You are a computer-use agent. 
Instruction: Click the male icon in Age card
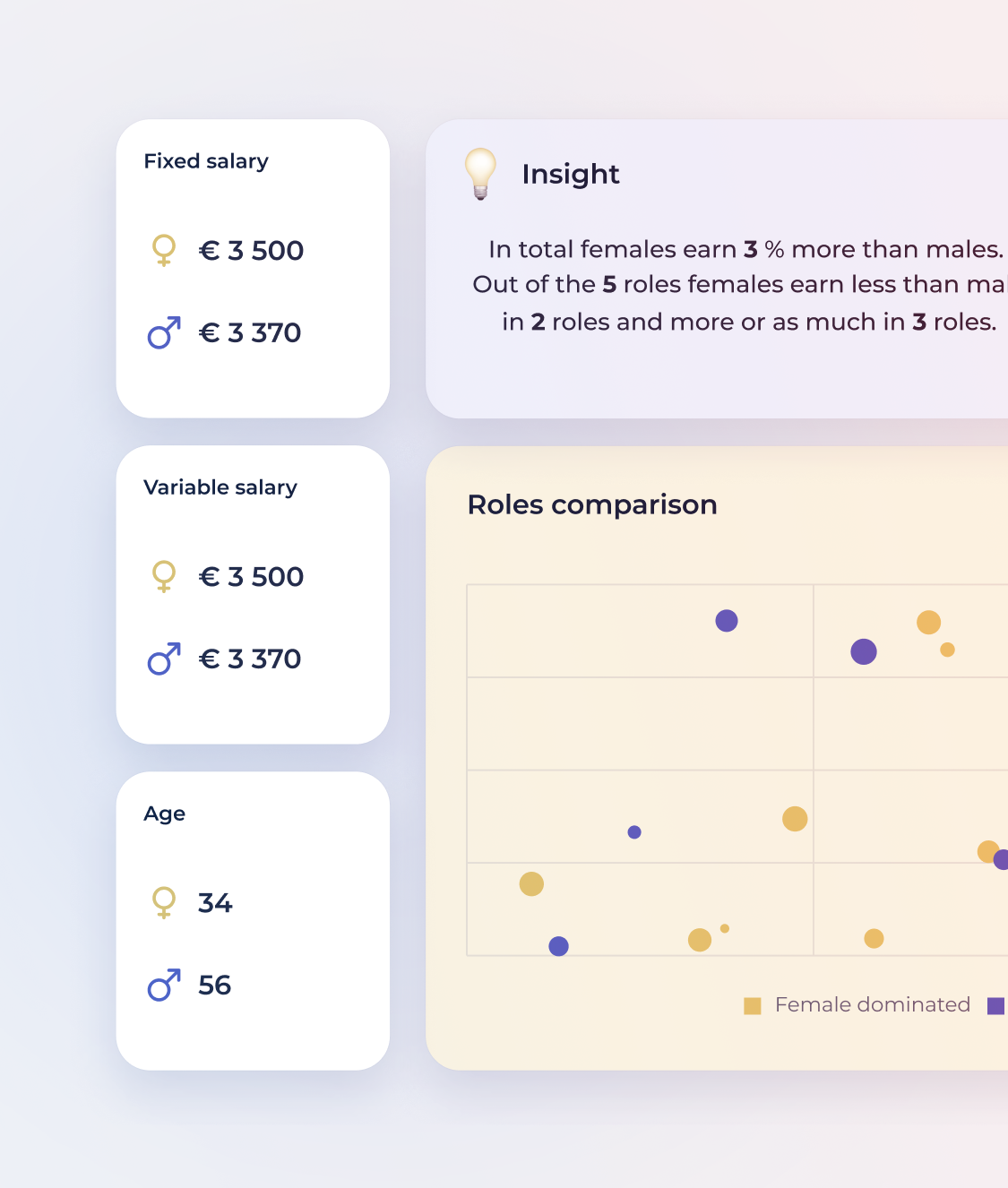pos(164,985)
